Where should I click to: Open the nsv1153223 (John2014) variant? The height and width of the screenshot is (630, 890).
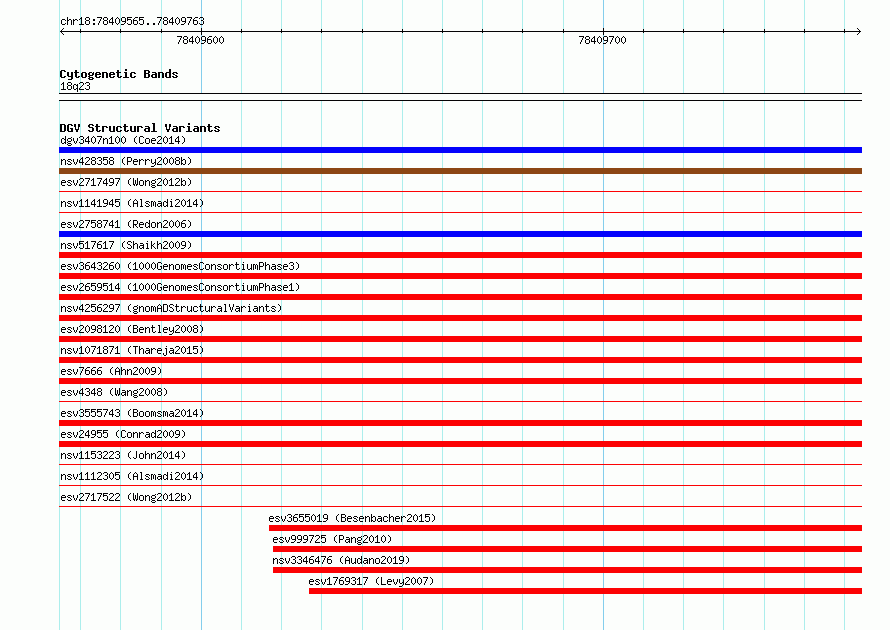click(x=123, y=455)
